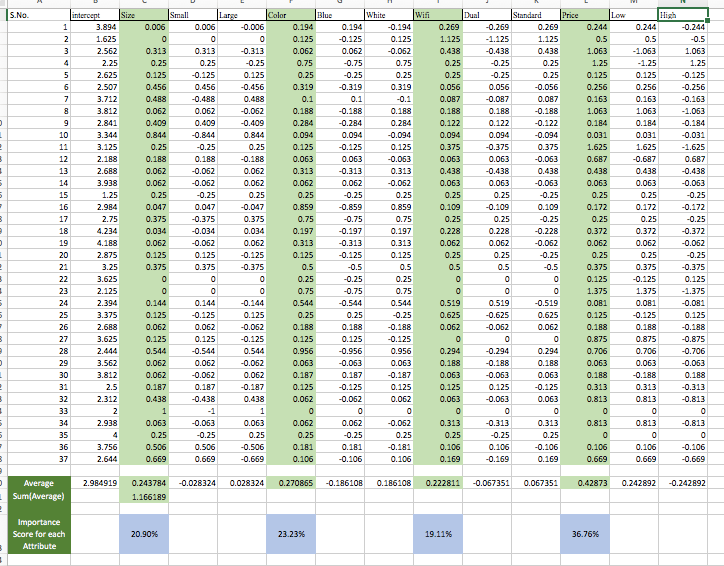
Task: Select S.No. cell containing 33
Action: 39,411
